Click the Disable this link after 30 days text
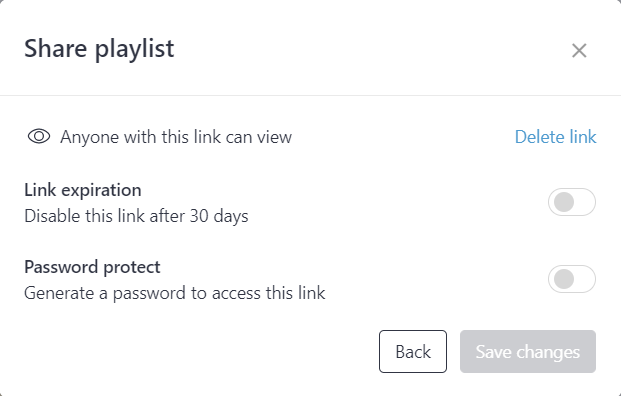The image size is (621, 396). point(136,216)
